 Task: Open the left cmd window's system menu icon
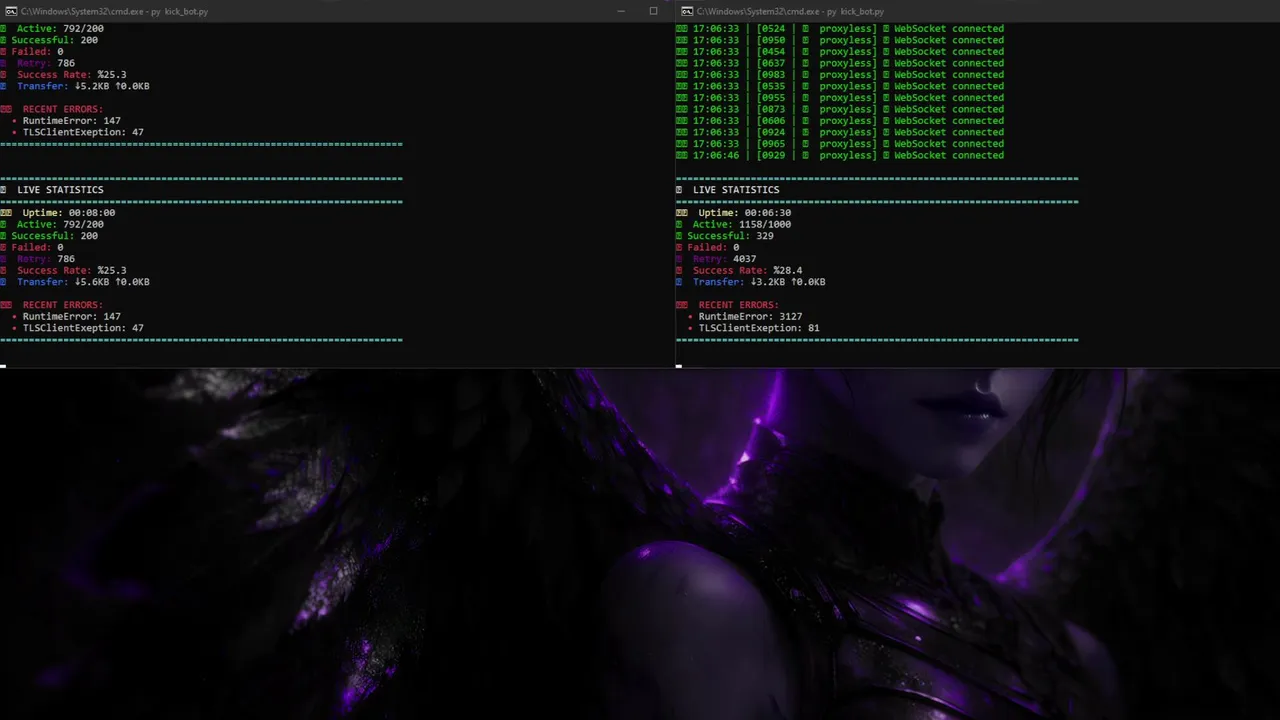[x=10, y=11]
